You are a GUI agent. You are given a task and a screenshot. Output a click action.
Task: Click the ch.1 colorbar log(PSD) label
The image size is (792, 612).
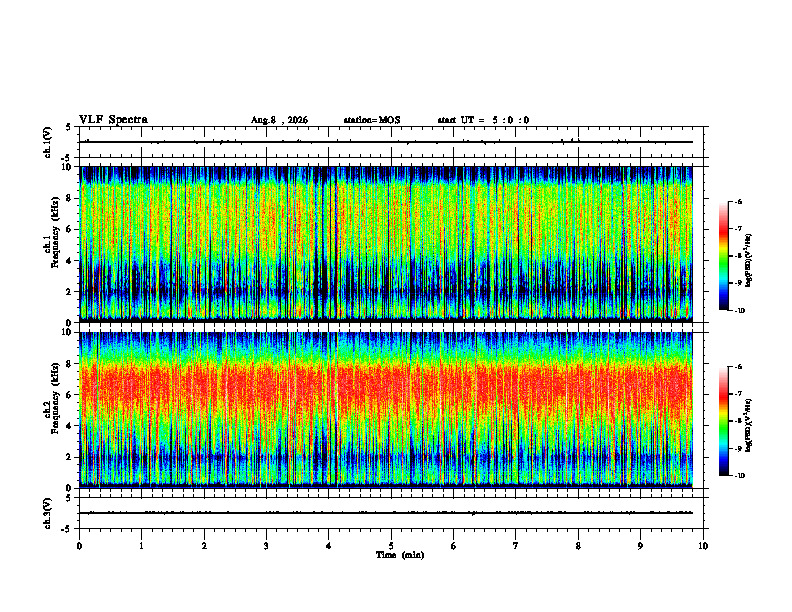pos(749,261)
